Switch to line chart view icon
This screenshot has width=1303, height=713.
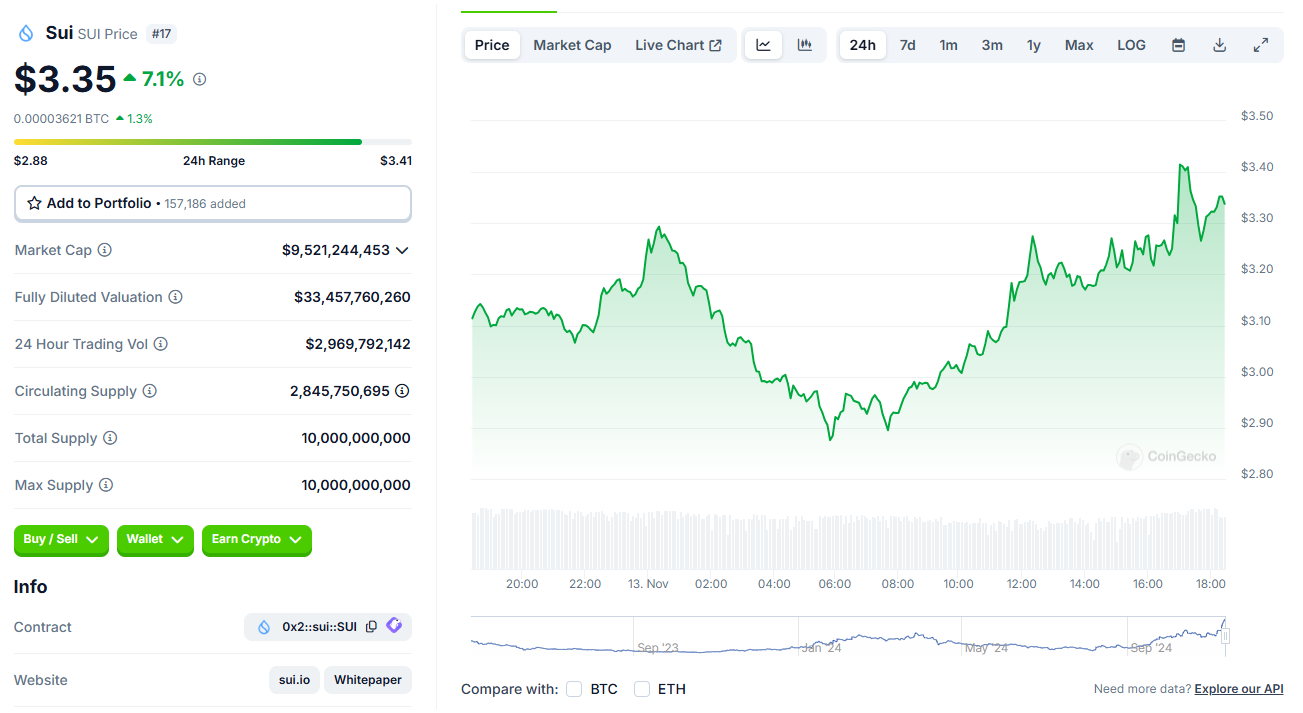pyautogui.click(x=764, y=45)
